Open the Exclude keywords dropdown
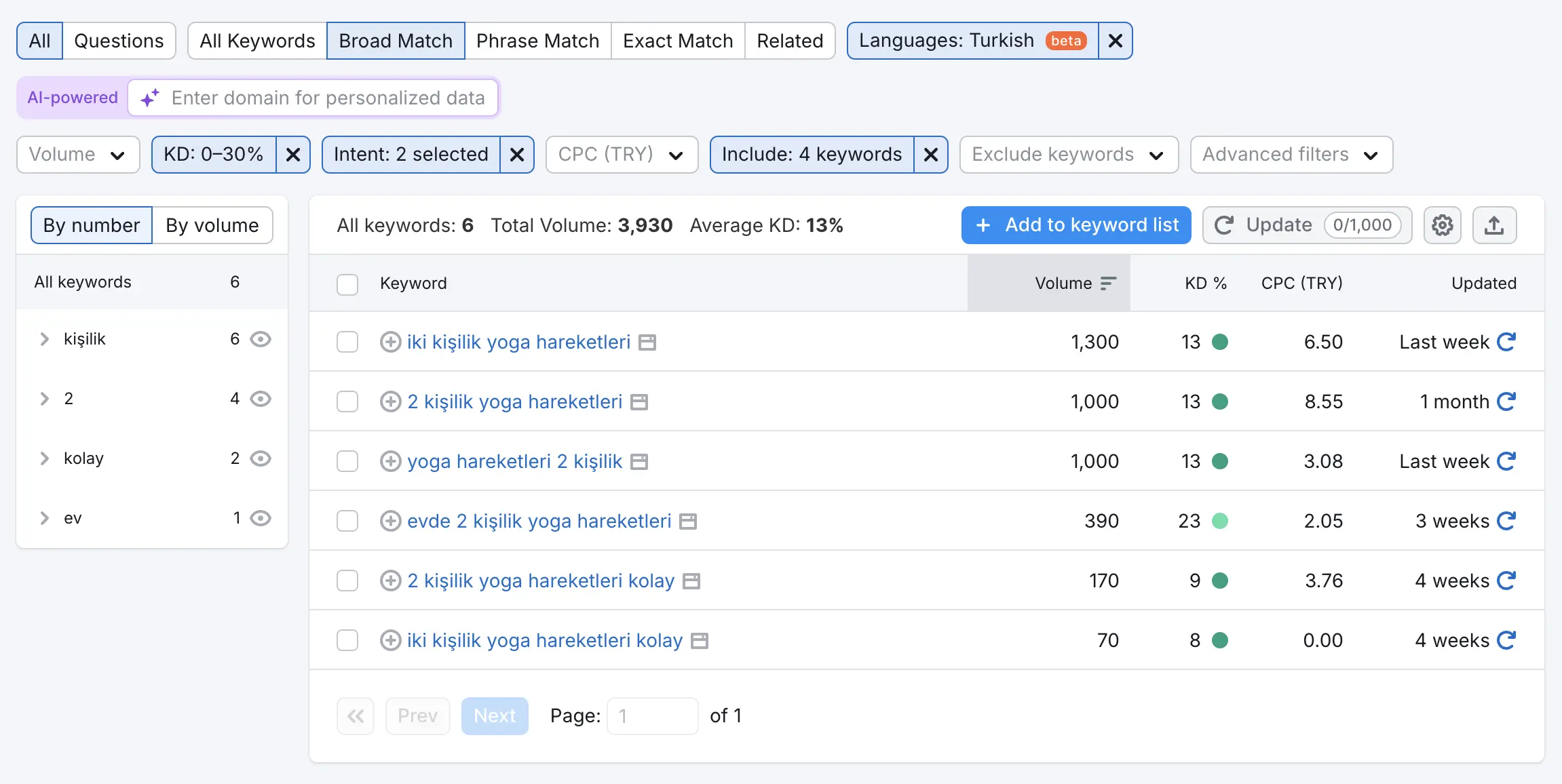 pos(1069,155)
